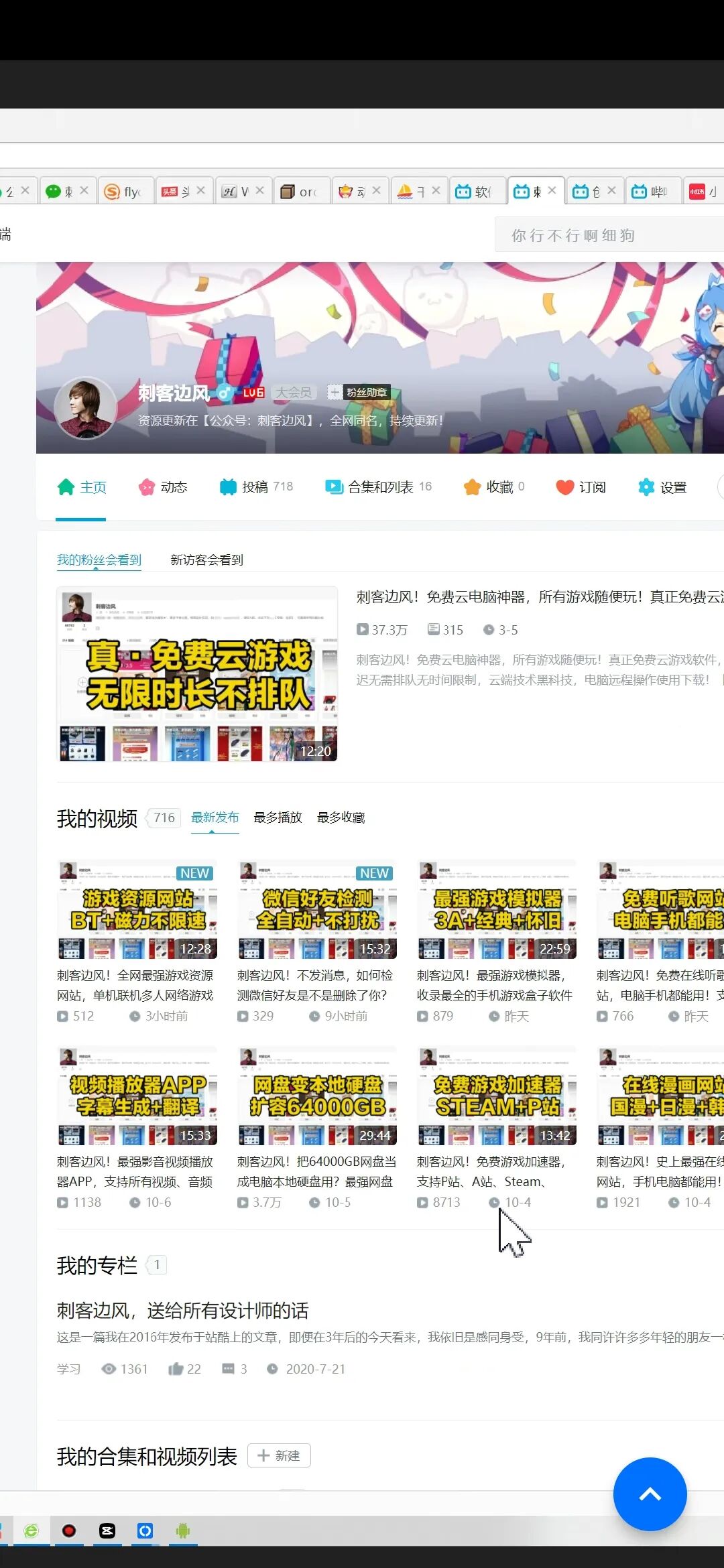Click featured video play count 37.3万
The width and height of the screenshot is (724, 1568).
tap(382, 630)
